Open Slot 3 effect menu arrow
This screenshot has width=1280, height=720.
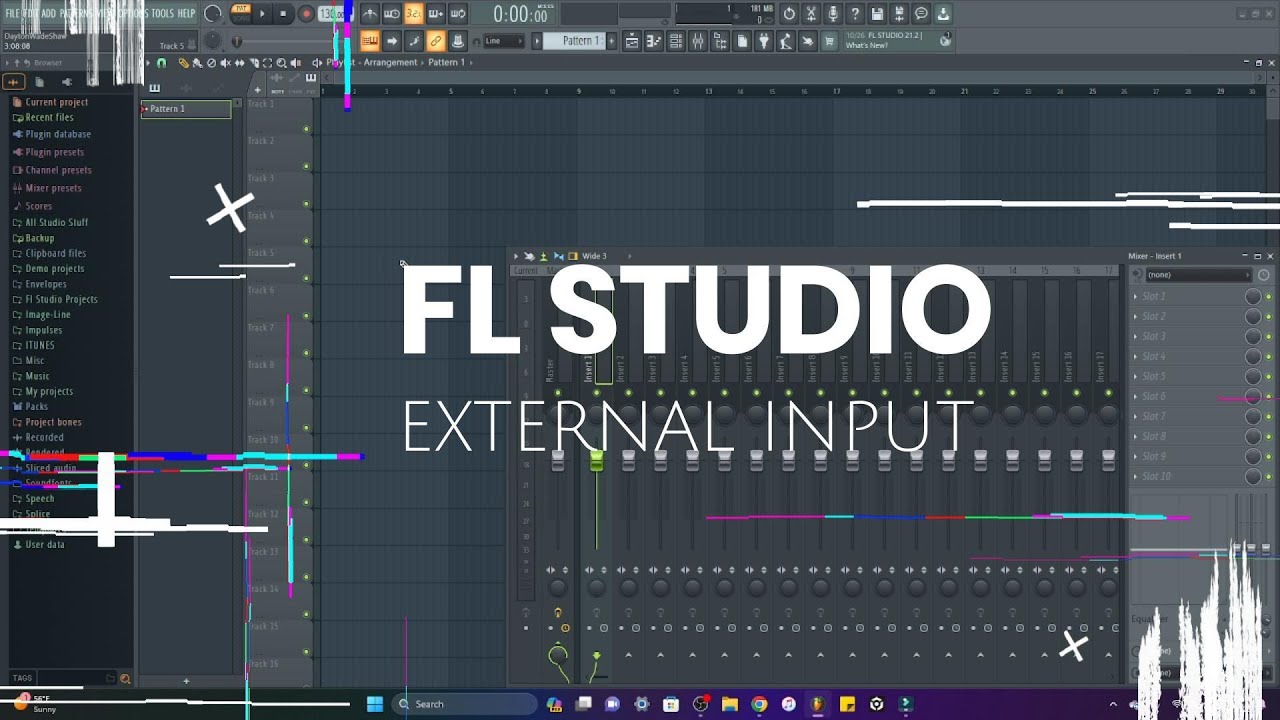(x=1135, y=337)
